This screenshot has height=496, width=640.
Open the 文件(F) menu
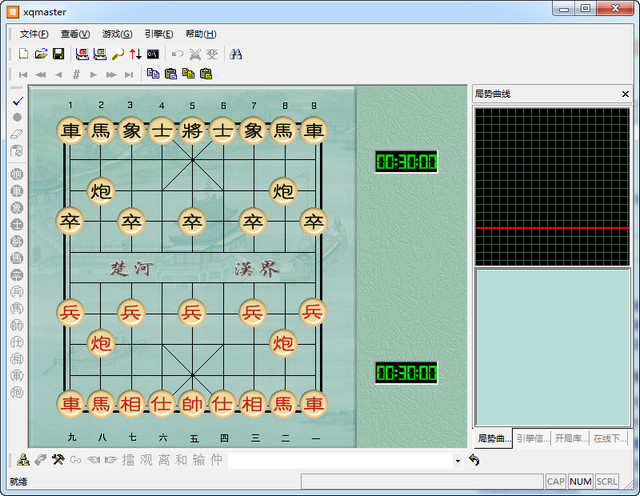click(x=33, y=34)
